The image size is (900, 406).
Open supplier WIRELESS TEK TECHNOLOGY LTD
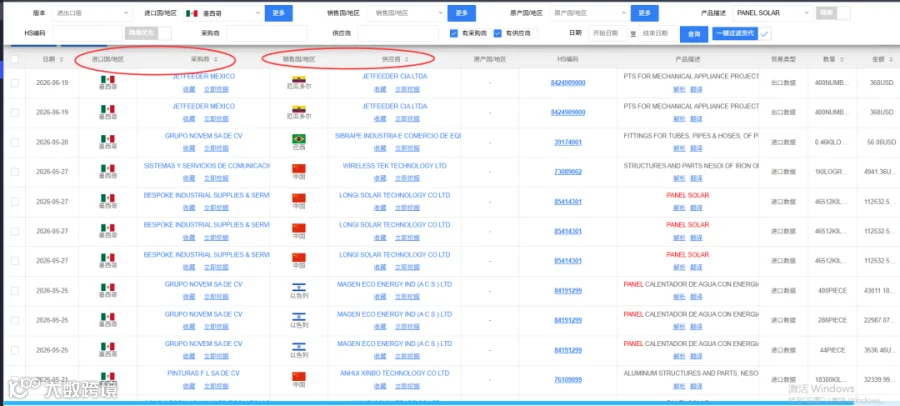pyautogui.click(x=394, y=165)
